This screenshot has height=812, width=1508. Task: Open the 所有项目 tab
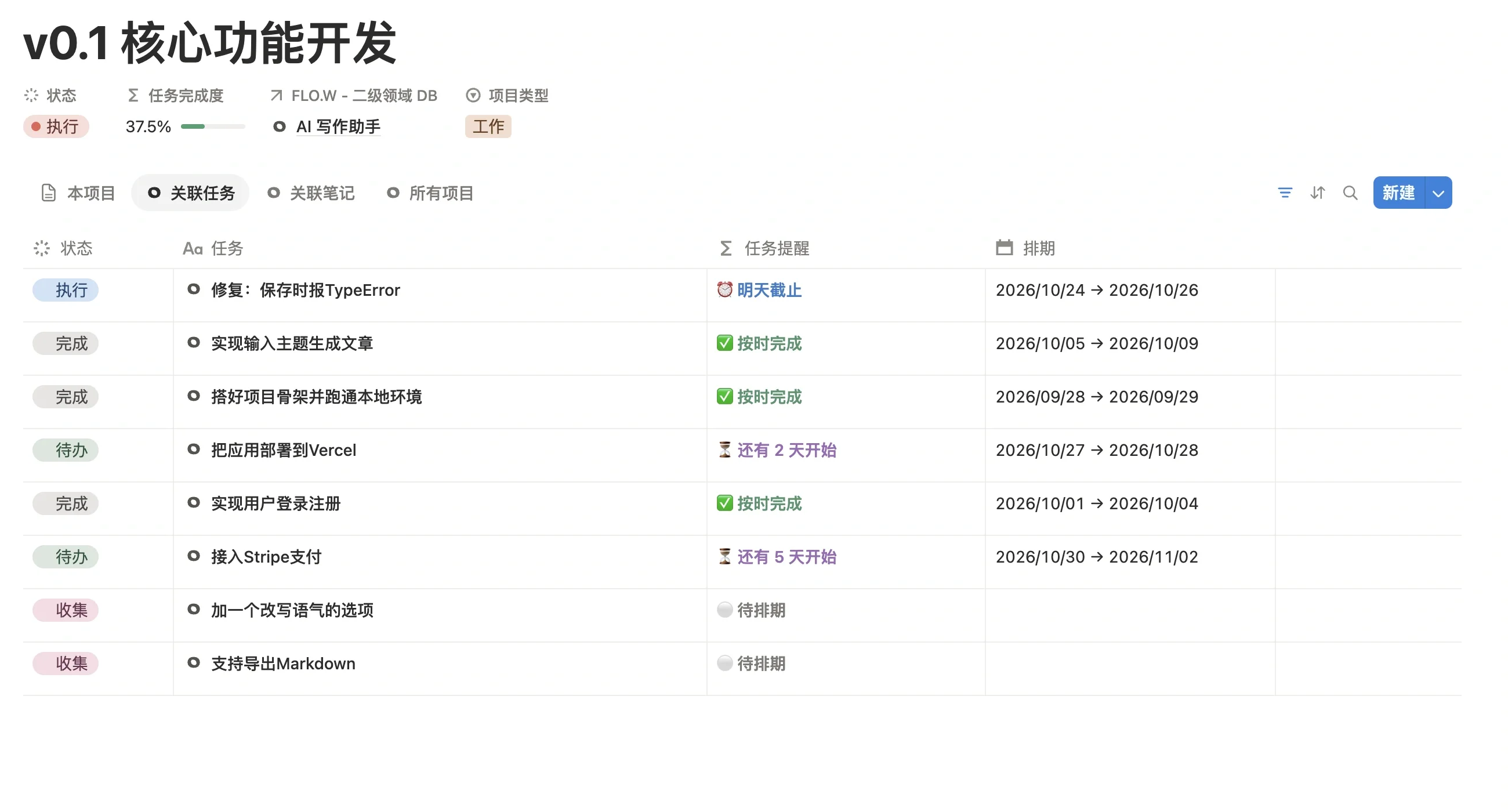tap(430, 193)
